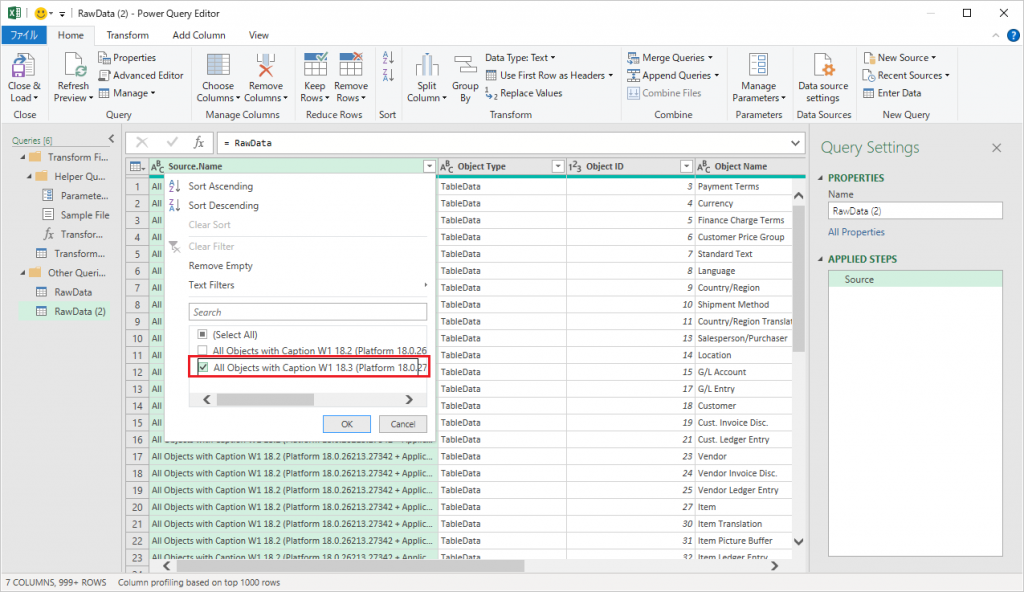Image resolution: width=1024 pixels, height=592 pixels.
Task: Click the Keep Rows icon
Action: [x=315, y=65]
